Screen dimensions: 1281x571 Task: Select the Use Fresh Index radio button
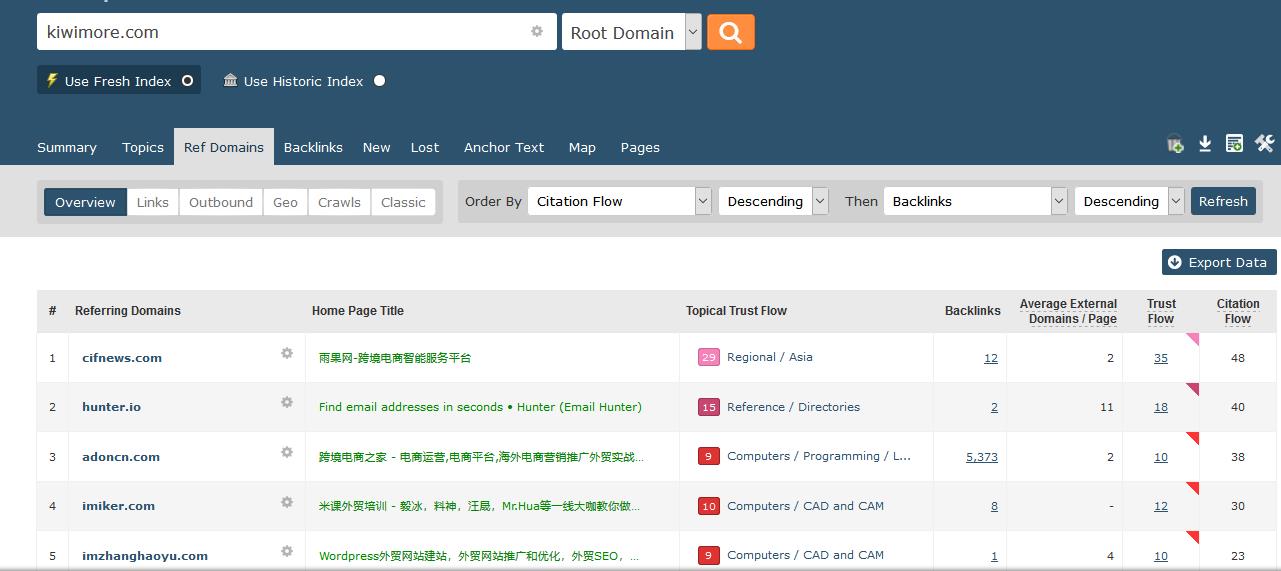coord(187,81)
